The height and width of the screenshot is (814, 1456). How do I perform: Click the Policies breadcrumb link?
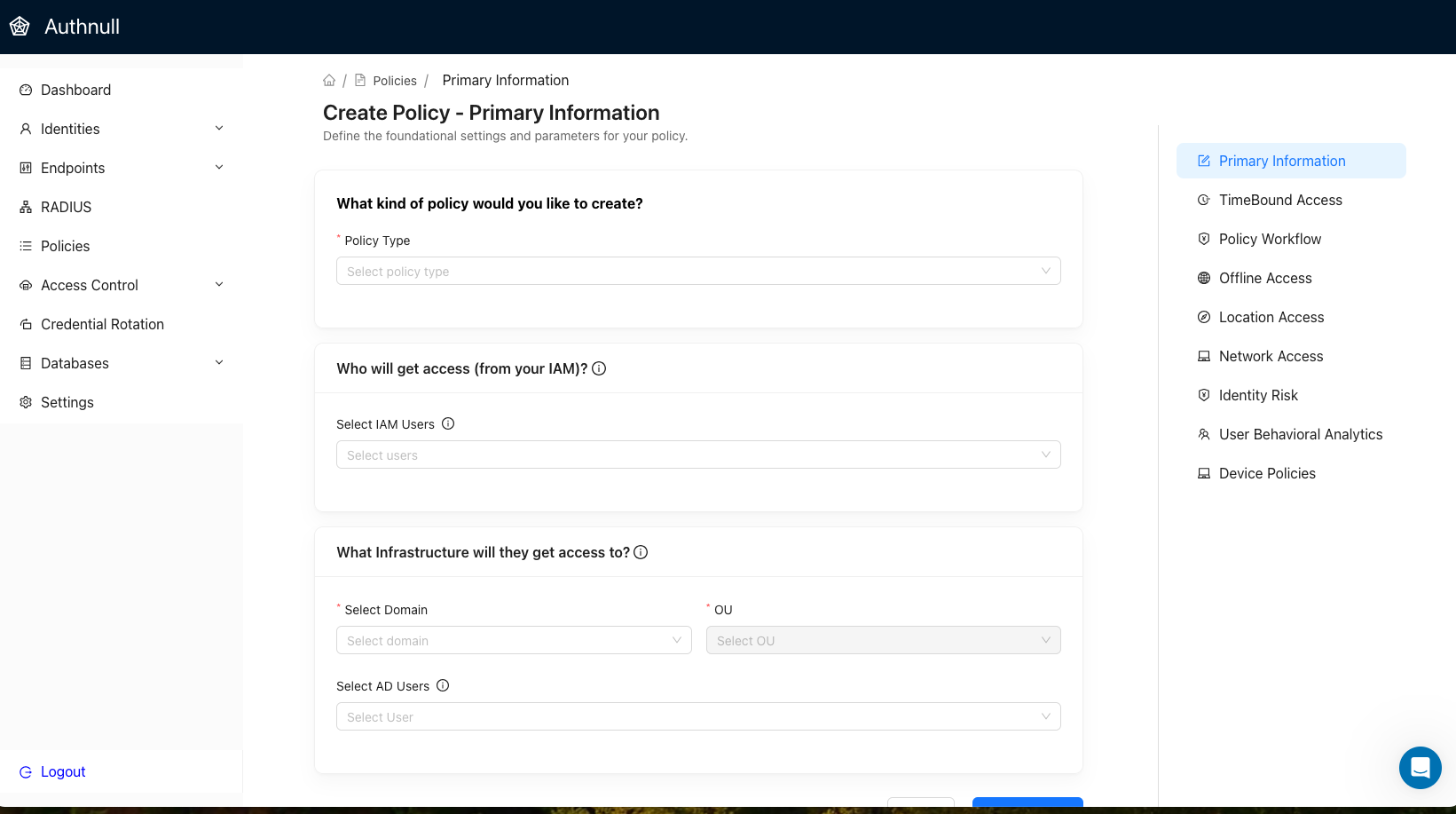394,80
